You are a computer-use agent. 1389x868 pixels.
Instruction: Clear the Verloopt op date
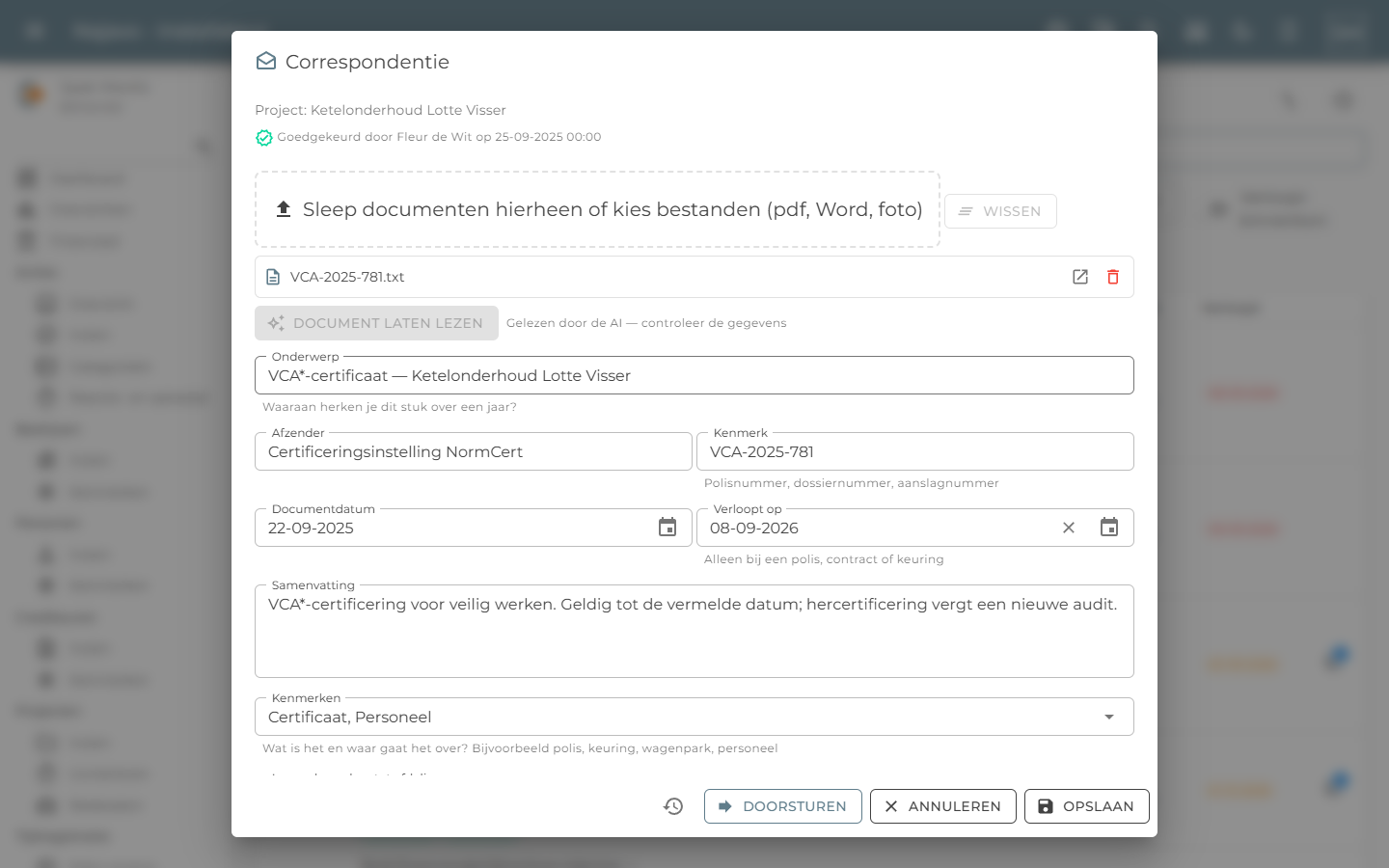[1069, 528]
